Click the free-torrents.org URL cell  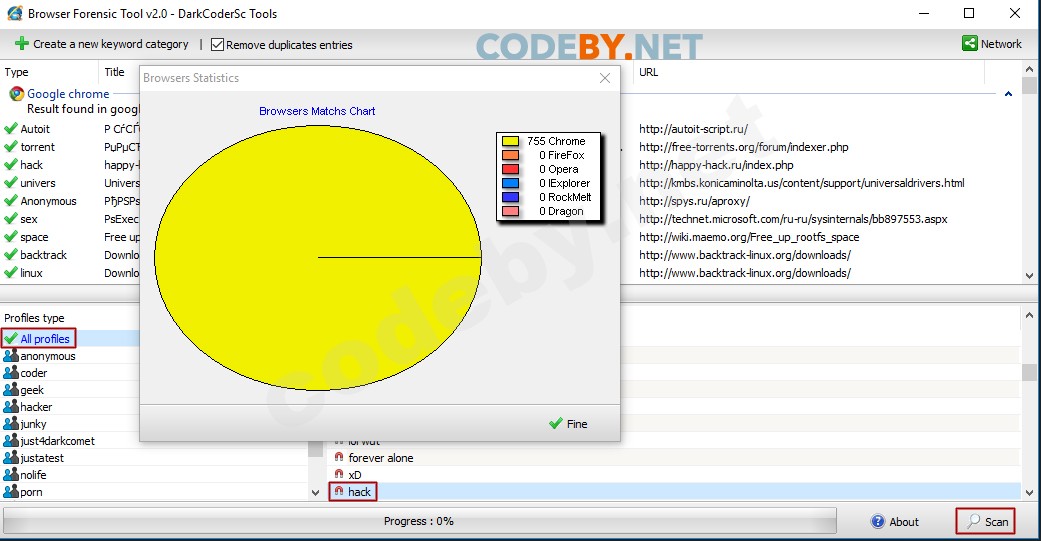744,147
